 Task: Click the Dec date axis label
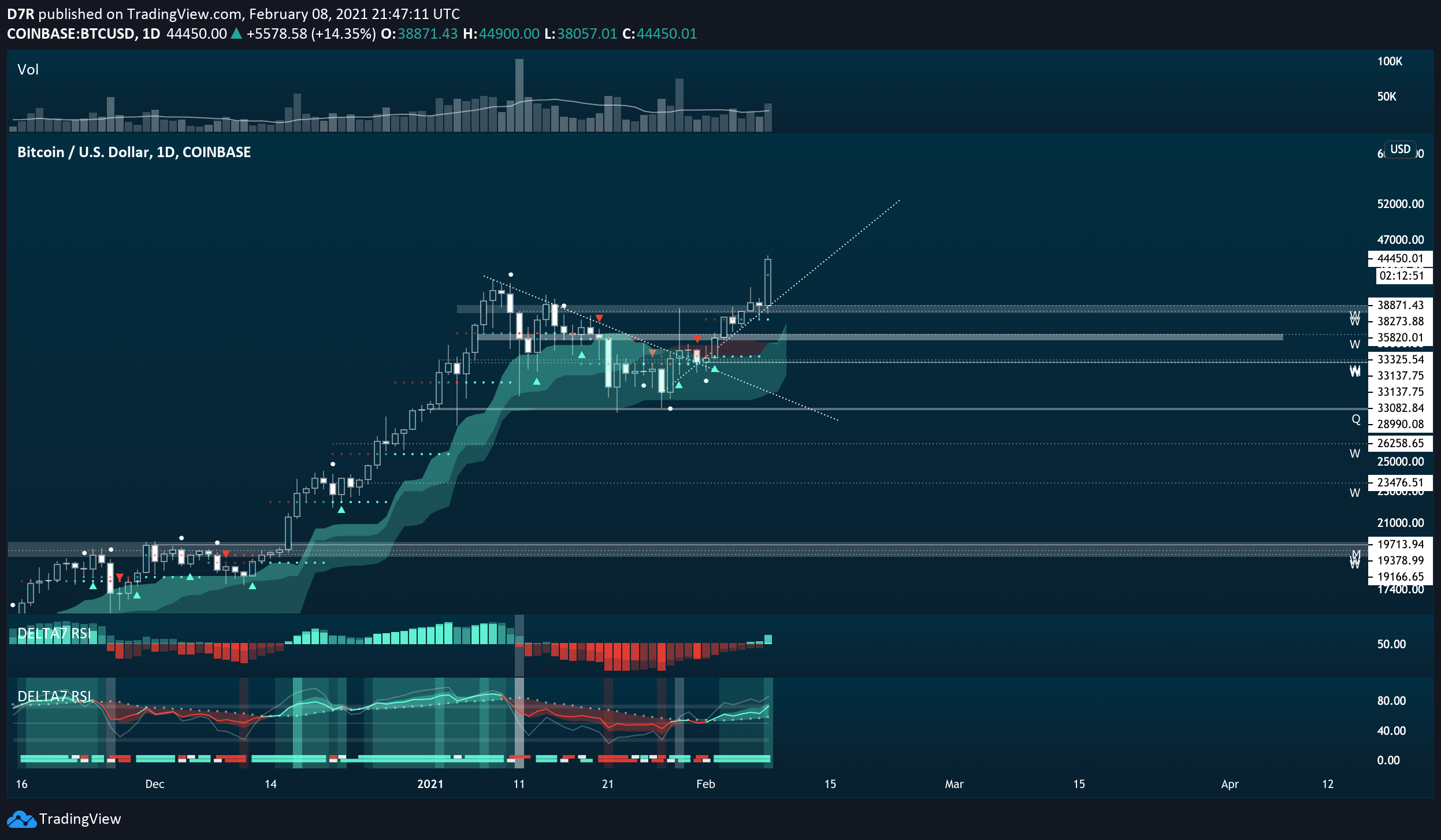pos(154,784)
